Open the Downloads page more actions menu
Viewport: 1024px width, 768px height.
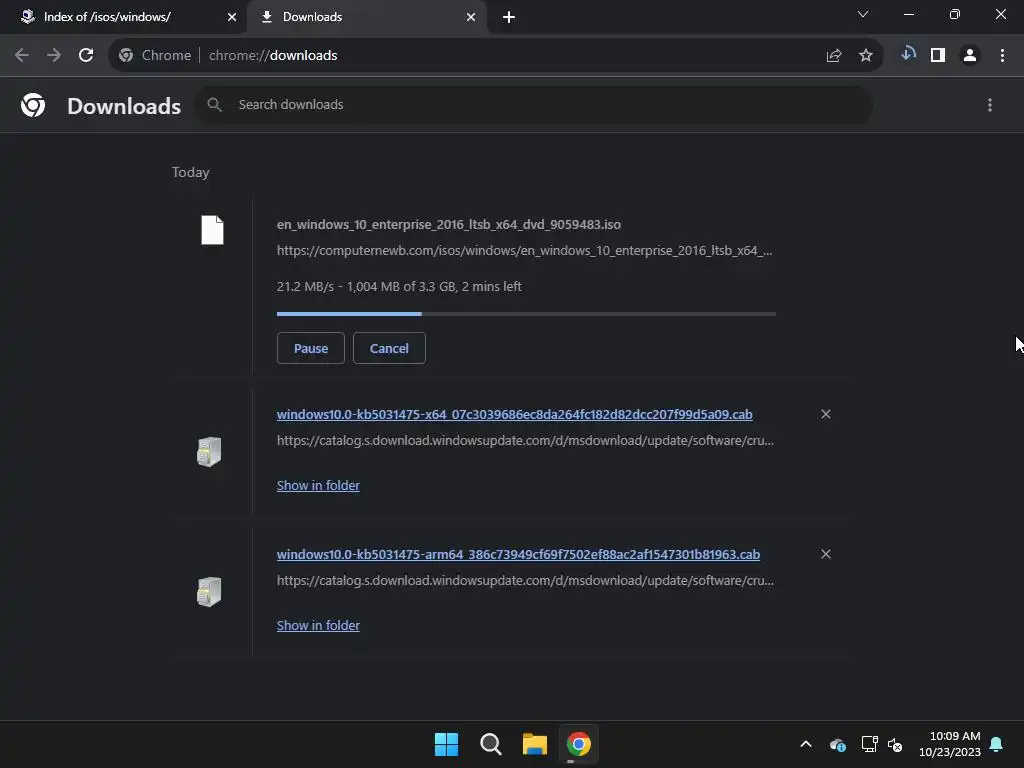(x=990, y=105)
